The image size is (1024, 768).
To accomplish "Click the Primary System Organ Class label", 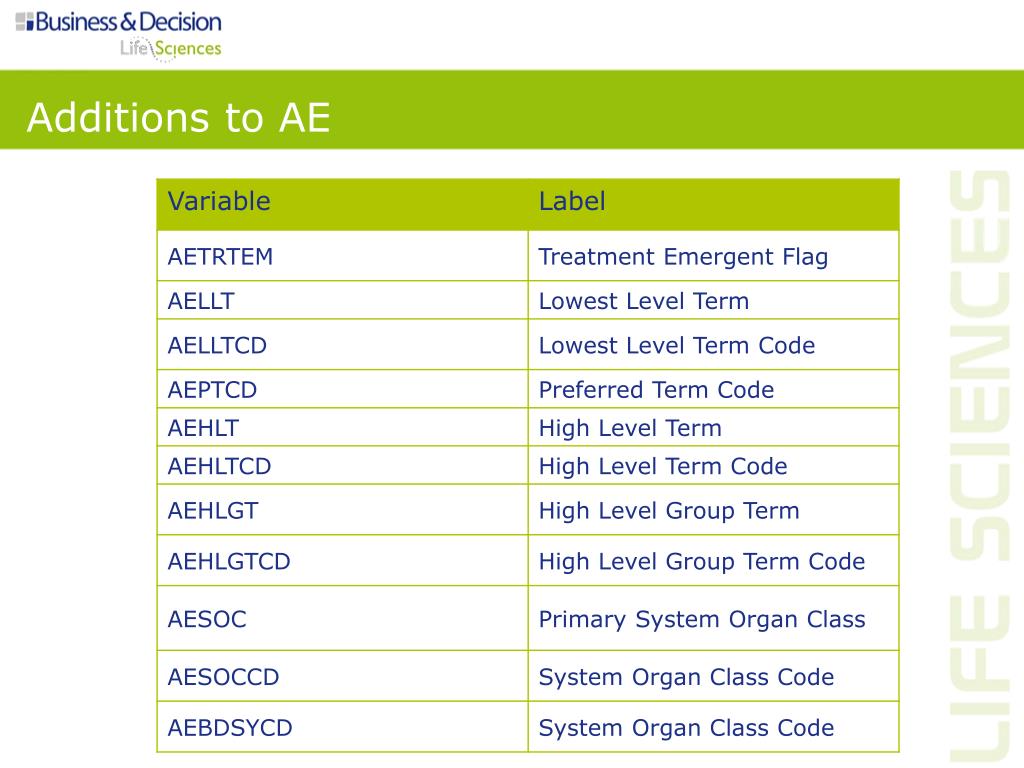I will click(702, 619).
